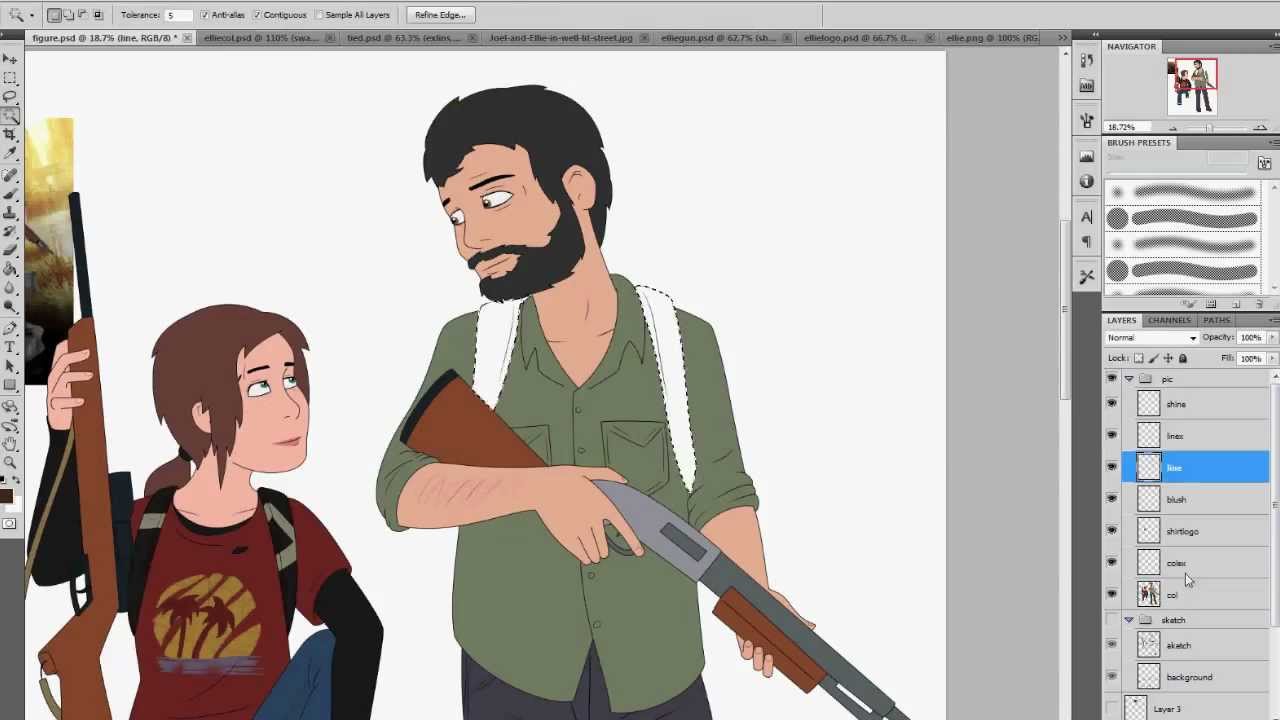Open the Brush Presets panel menu
The image size is (1280, 720).
(x=1272, y=143)
